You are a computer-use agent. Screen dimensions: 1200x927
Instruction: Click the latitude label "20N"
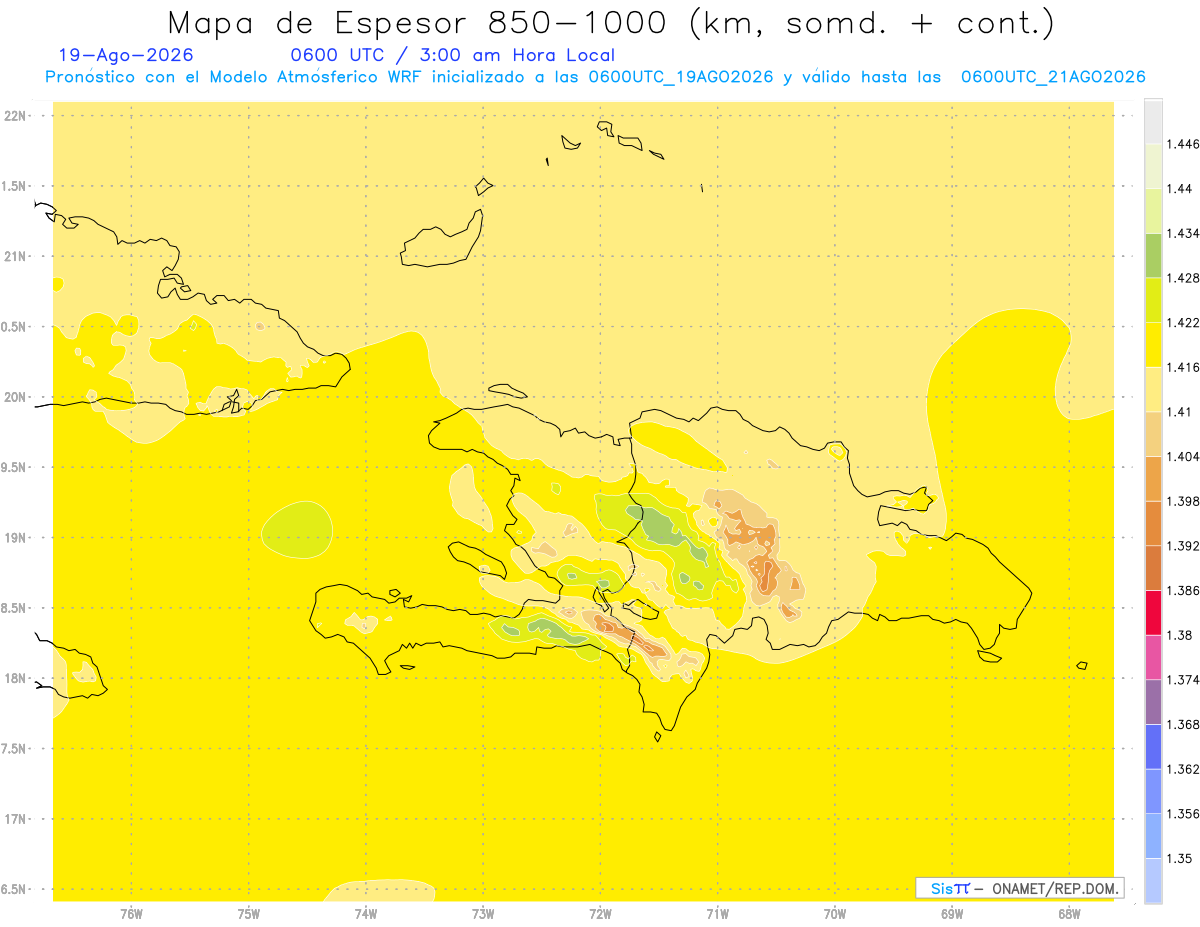coord(17,397)
